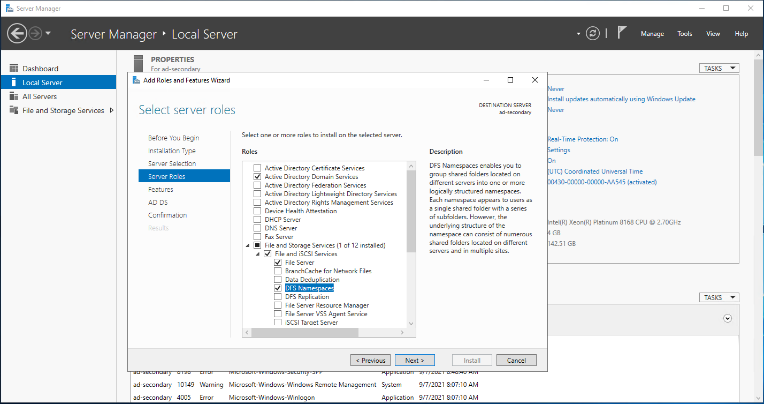Open the Manage menu
This screenshot has height=404, width=764.
652,34
